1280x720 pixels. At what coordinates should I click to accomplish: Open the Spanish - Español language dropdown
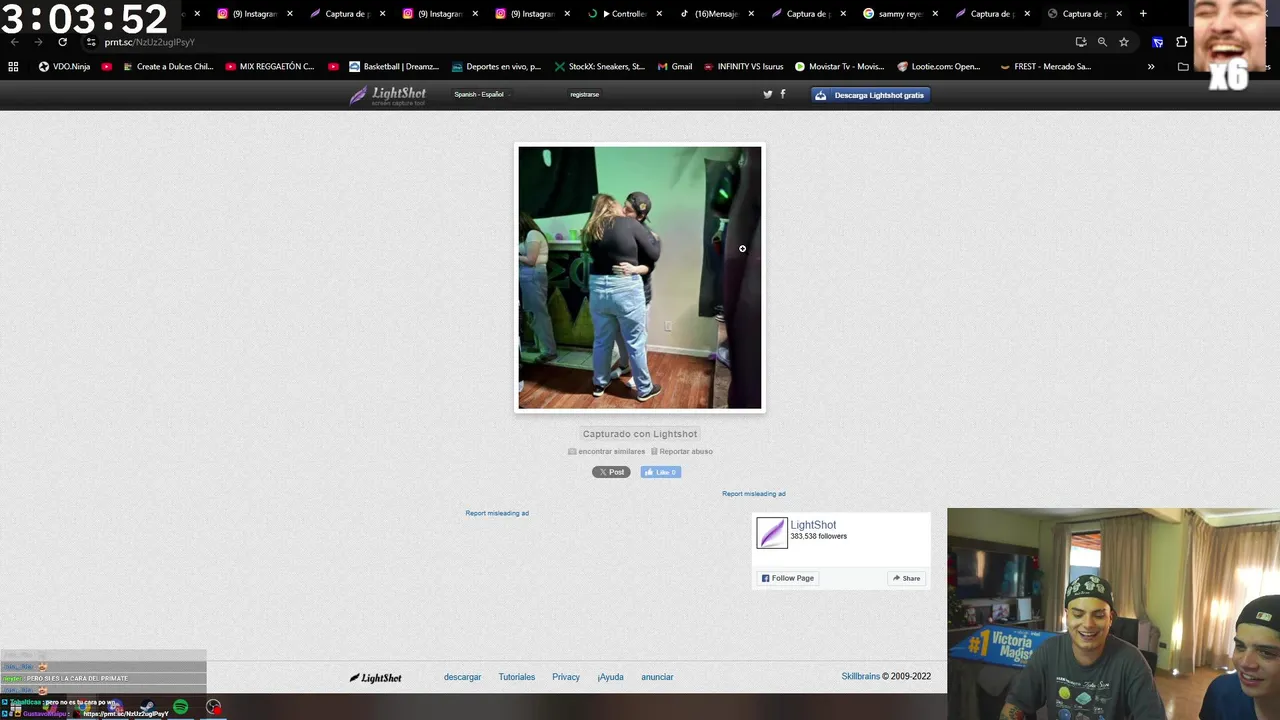click(x=482, y=94)
